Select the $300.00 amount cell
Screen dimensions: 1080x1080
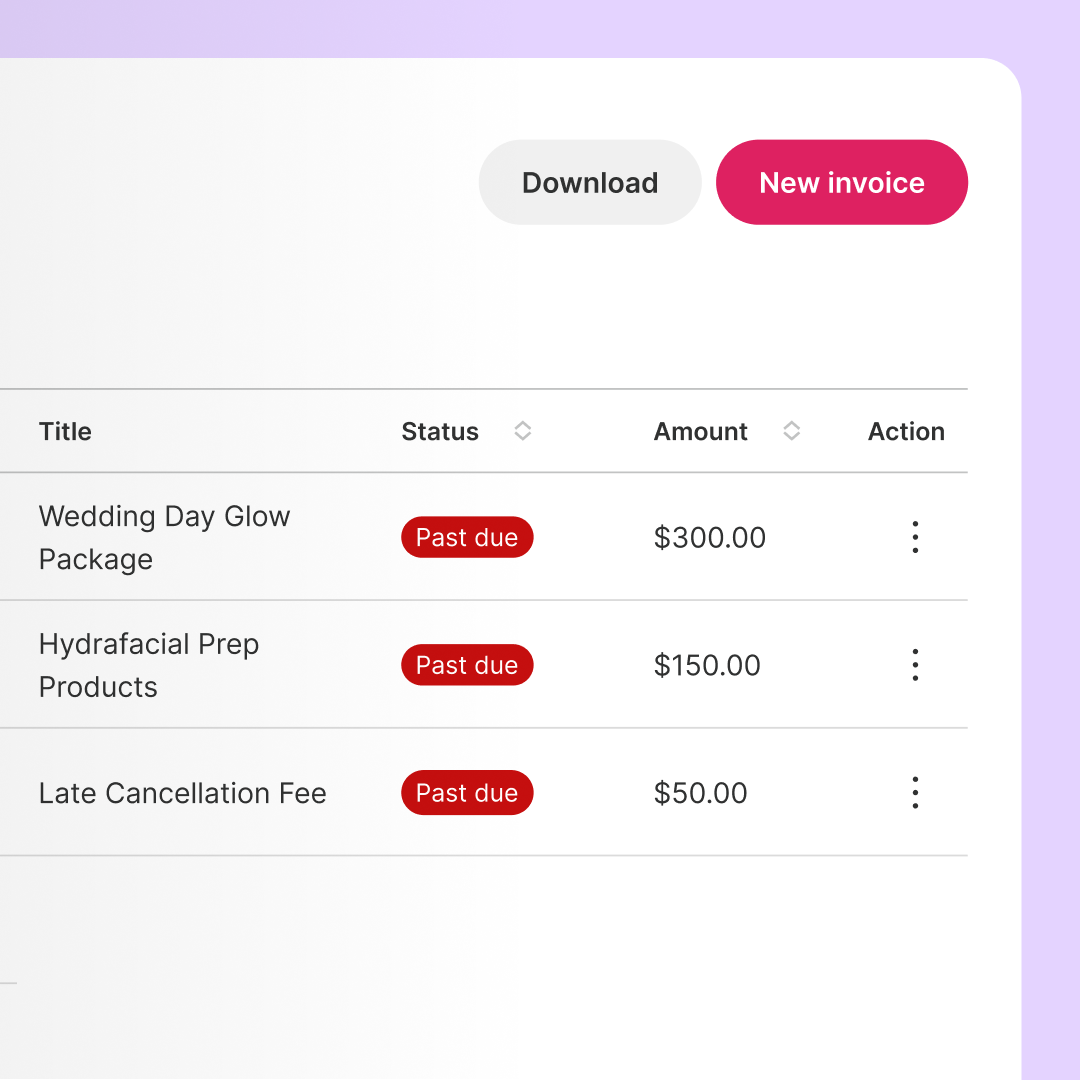coord(710,537)
